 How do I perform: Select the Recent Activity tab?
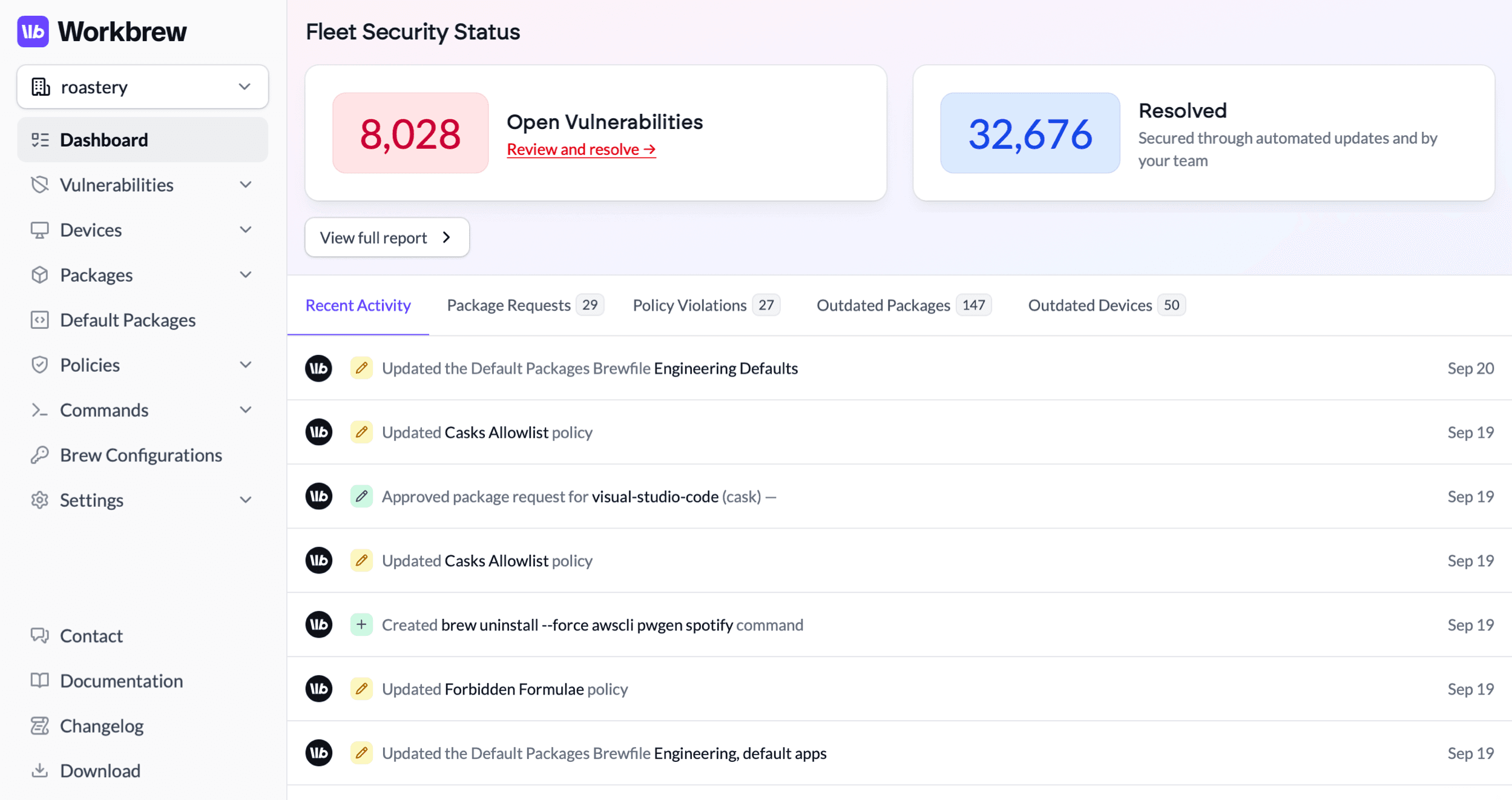coord(358,305)
